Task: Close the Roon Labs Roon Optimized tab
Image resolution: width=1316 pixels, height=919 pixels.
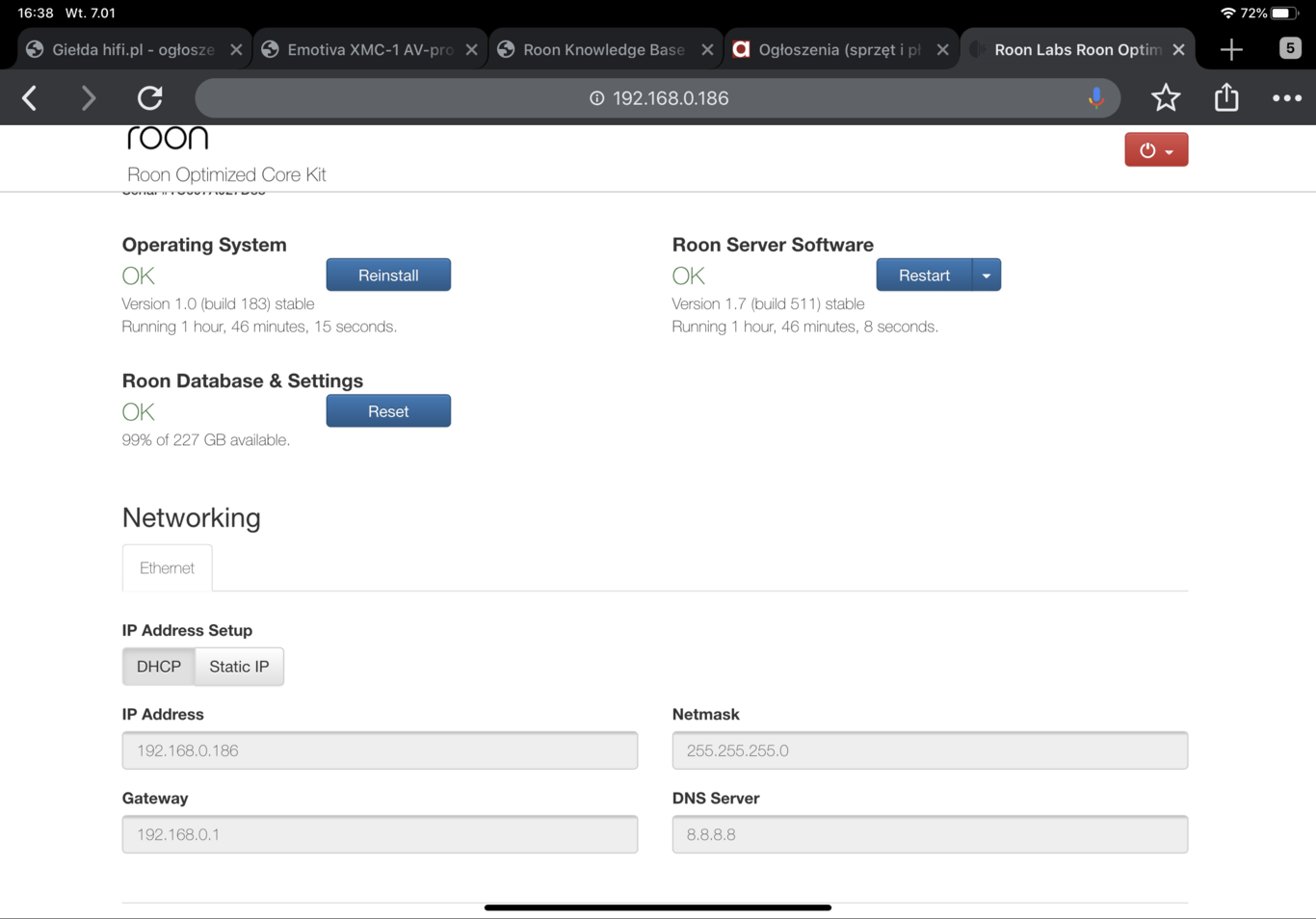Action: point(1178,49)
